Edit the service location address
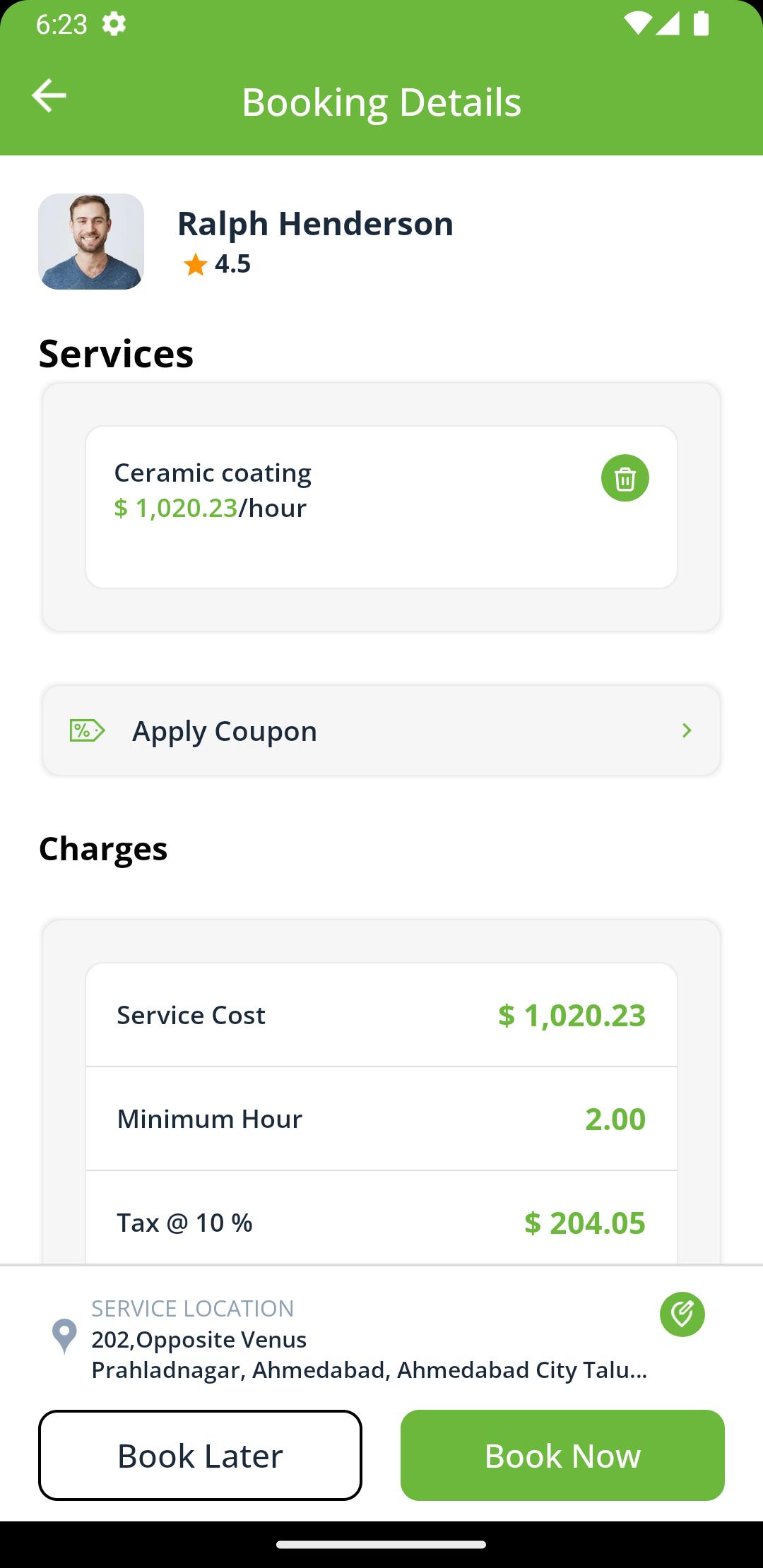 point(682,1314)
